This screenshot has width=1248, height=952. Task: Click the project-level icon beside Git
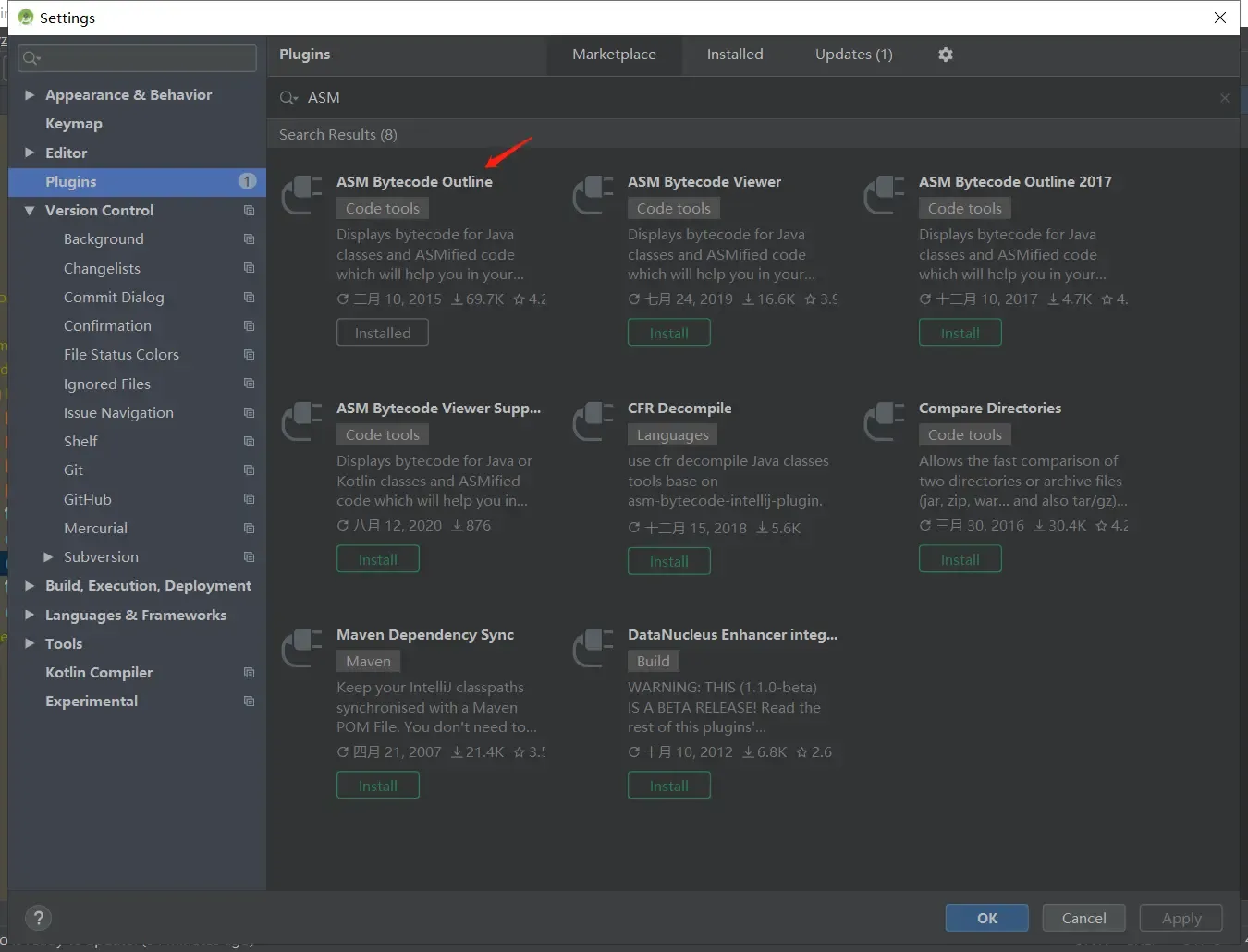pyautogui.click(x=249, y=470)
